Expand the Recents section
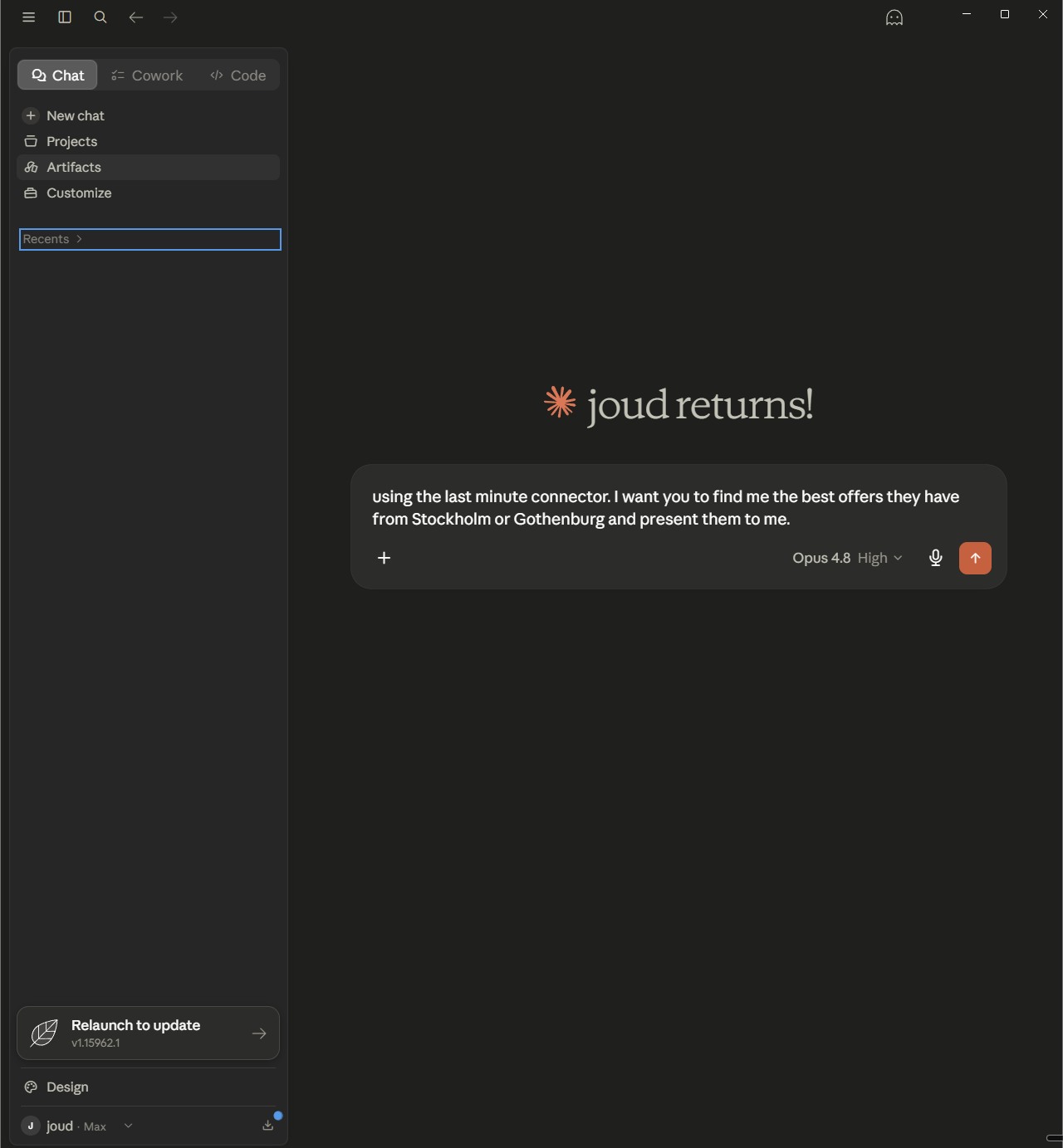 click(150, 239)
